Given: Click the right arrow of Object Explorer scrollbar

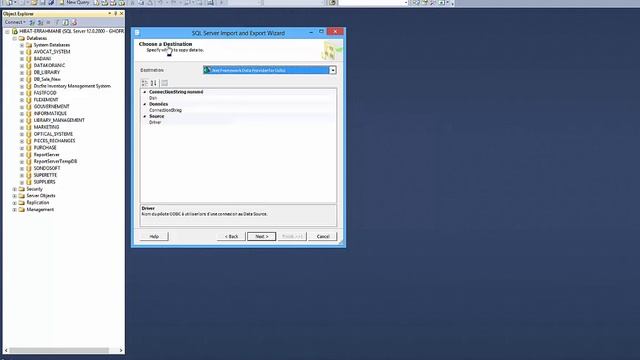Looking at the screenshot, I should [121, 350].
